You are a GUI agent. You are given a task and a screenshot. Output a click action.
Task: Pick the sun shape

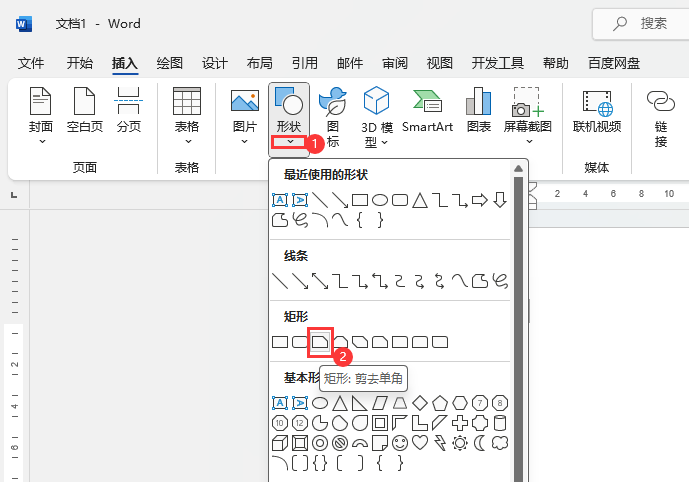[460, 443]
